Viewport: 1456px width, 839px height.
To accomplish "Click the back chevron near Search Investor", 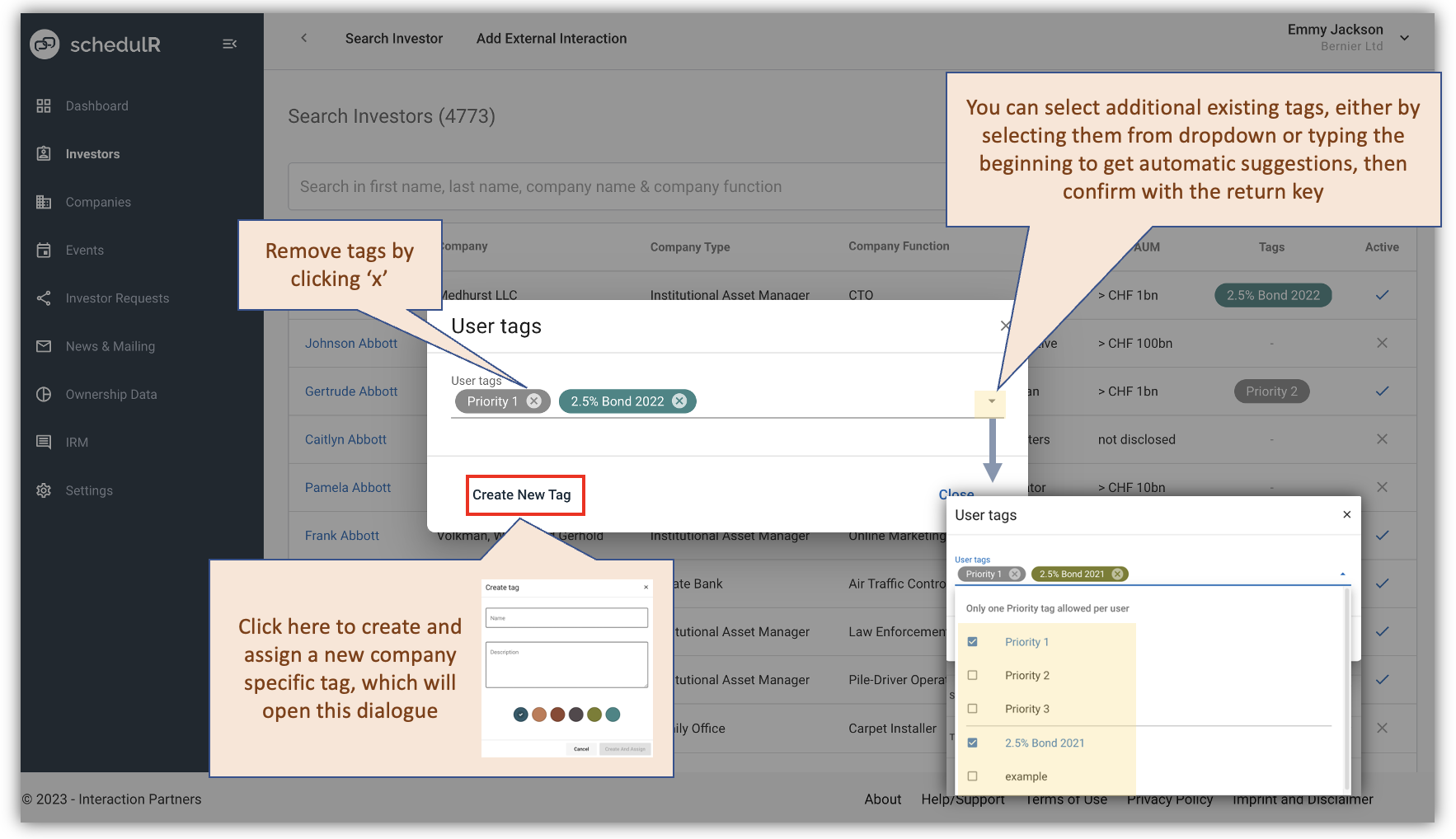I will pos(303,38).
